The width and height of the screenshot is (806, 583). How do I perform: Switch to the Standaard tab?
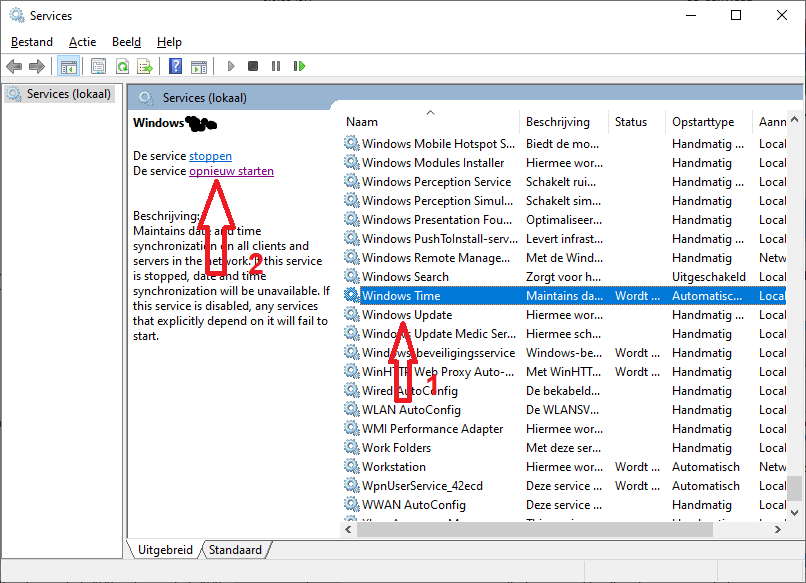(236, 550)
